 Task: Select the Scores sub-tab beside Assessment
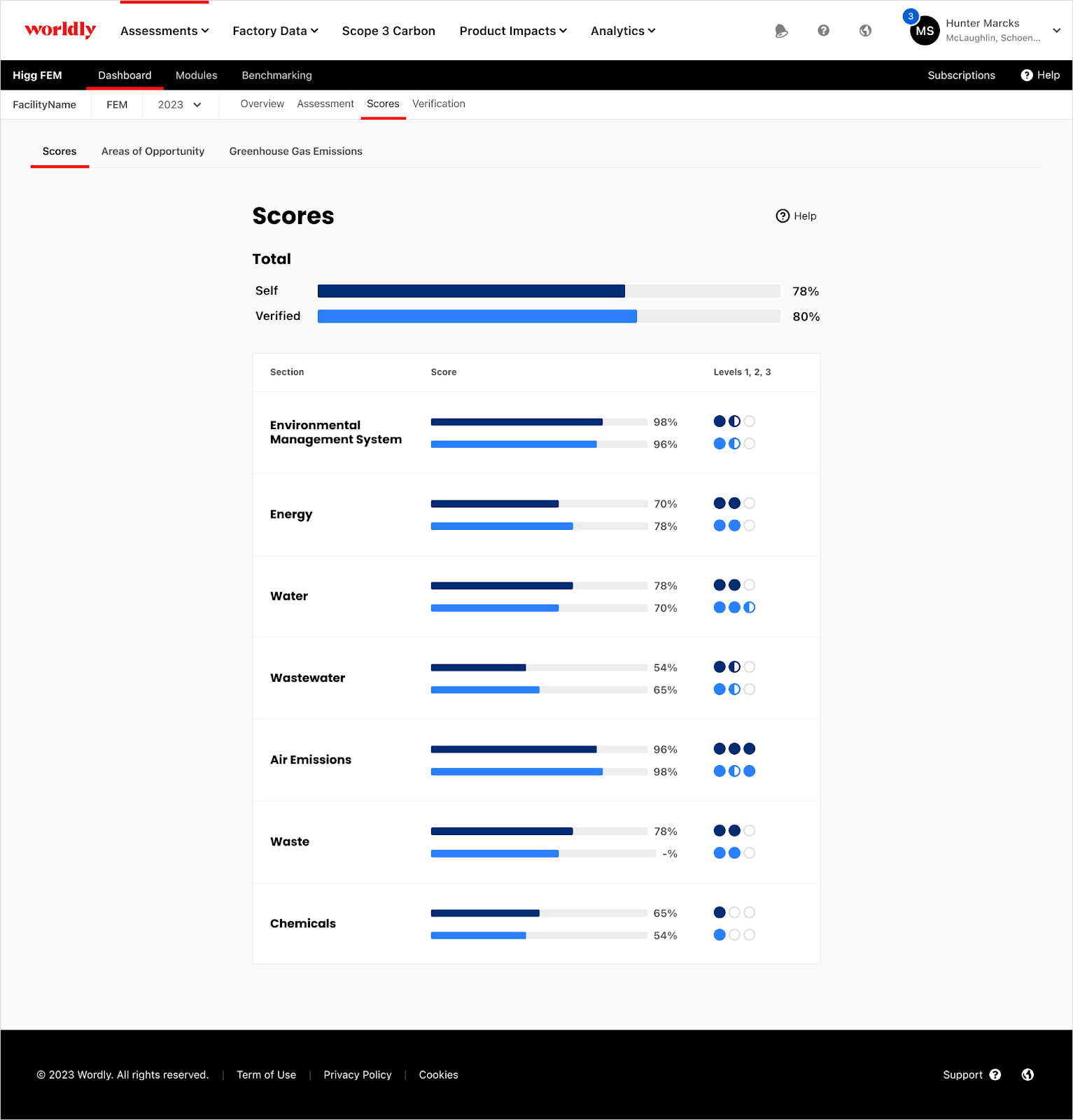[x=383, y=104]
